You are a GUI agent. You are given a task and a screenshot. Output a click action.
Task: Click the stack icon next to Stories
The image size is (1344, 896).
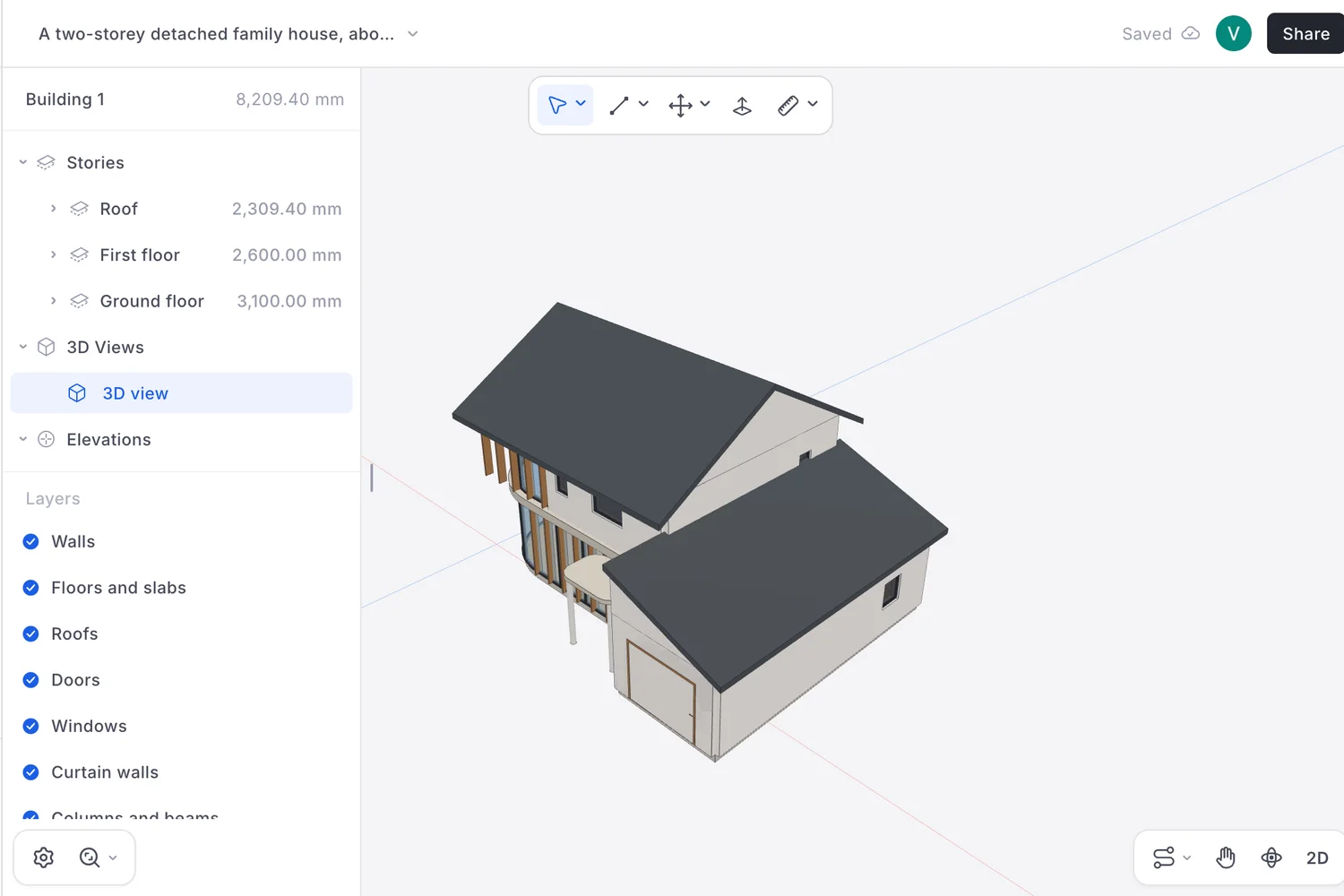coord(46,162)
